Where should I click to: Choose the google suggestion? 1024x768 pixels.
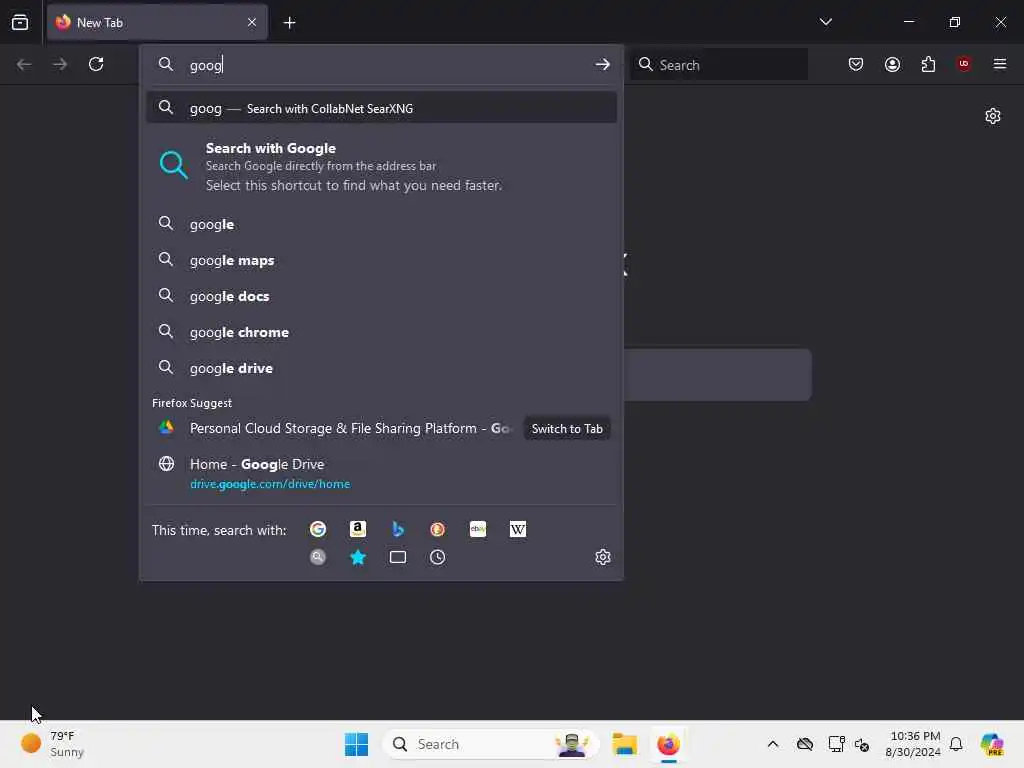[x=381, y=224]
